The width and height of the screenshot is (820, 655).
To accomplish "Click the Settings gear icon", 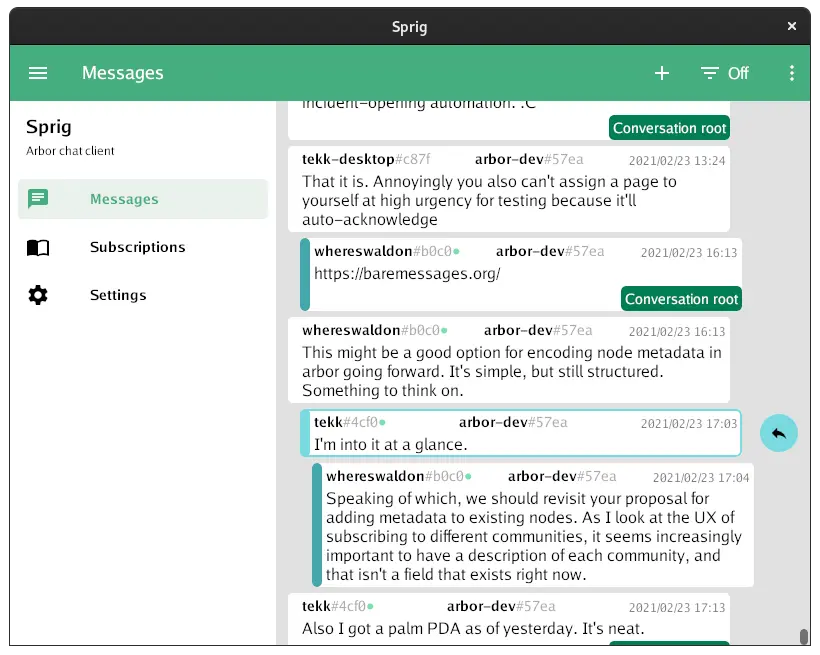I will coord(38,295).
